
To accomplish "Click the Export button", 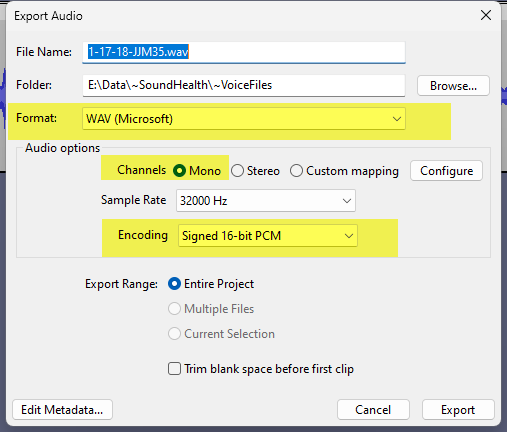I will pyautogui.click(x=458, y=410).
